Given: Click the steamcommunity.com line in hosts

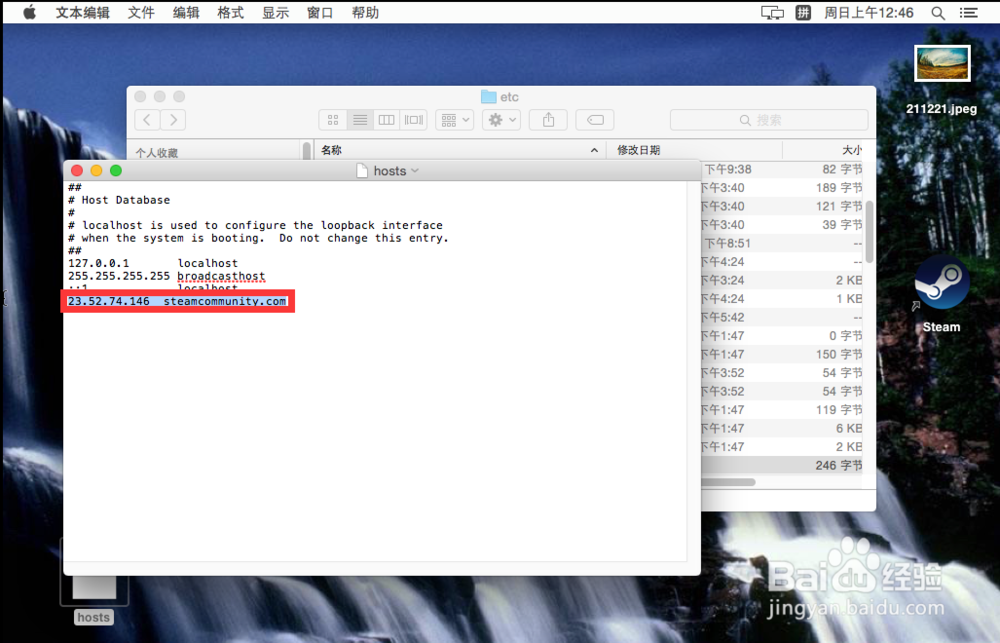Looking at the screenshot, I should pyautogui.click(x=177, y=301).
